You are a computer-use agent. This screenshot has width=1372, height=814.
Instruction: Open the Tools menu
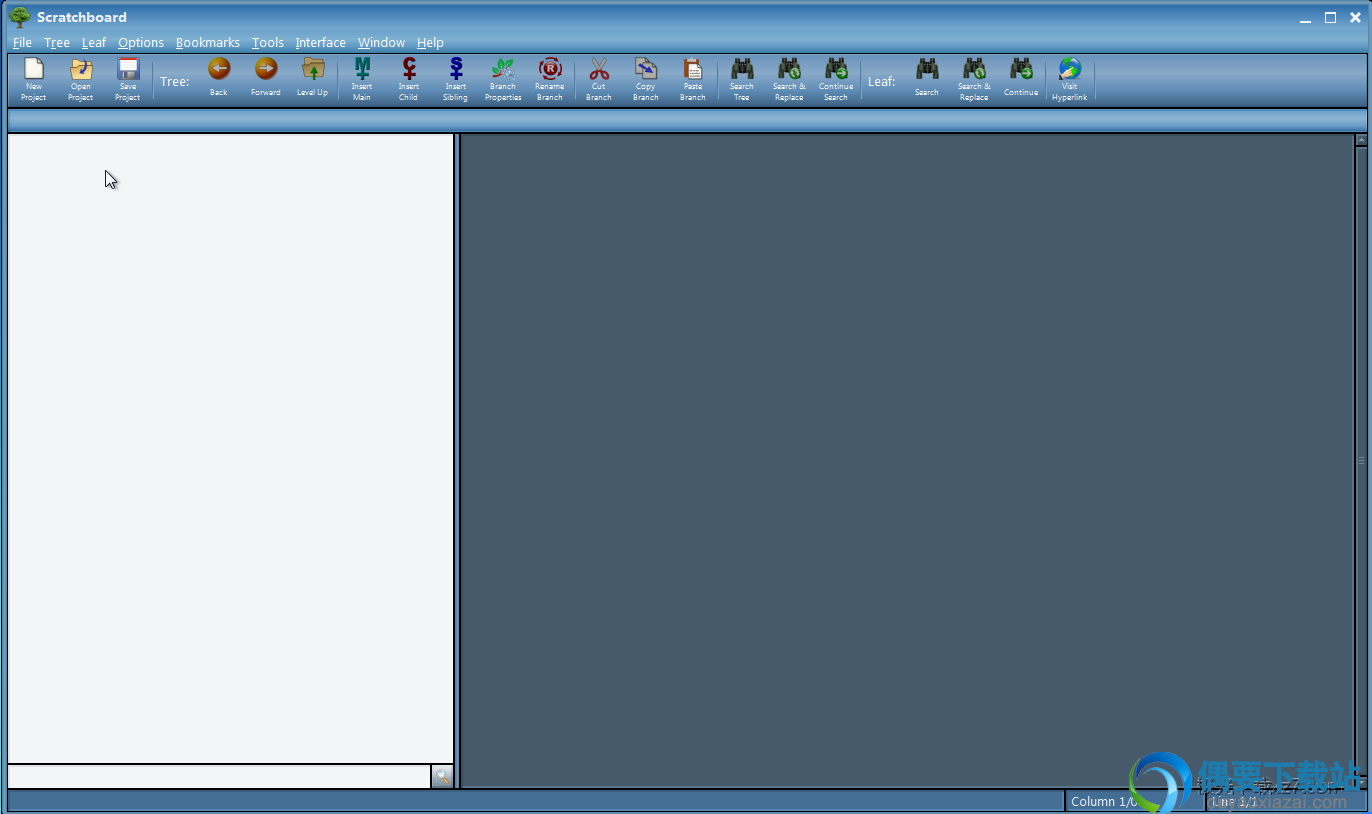(x=268, y=43)
